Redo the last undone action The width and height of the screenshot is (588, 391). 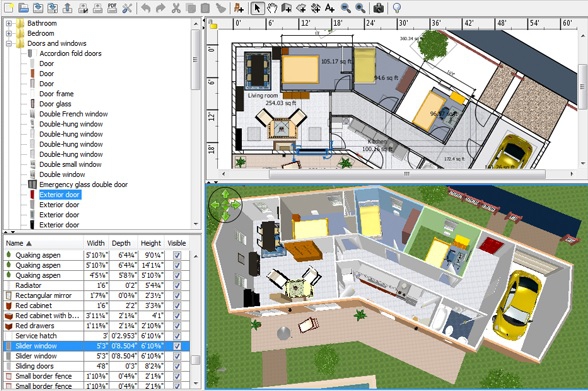pos(160,7)
